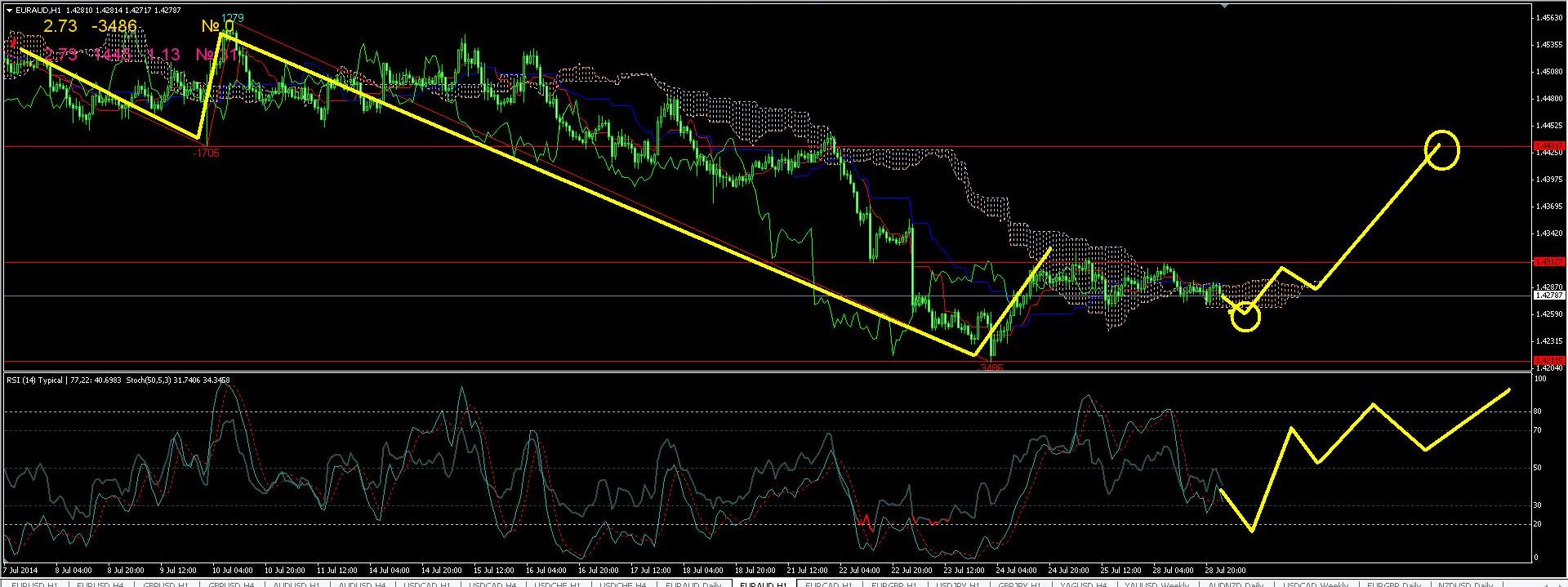Click the RSI (14) Typical indicator label
The width and height of the screenshot is (1568, 587).
(x=33, y=380)
